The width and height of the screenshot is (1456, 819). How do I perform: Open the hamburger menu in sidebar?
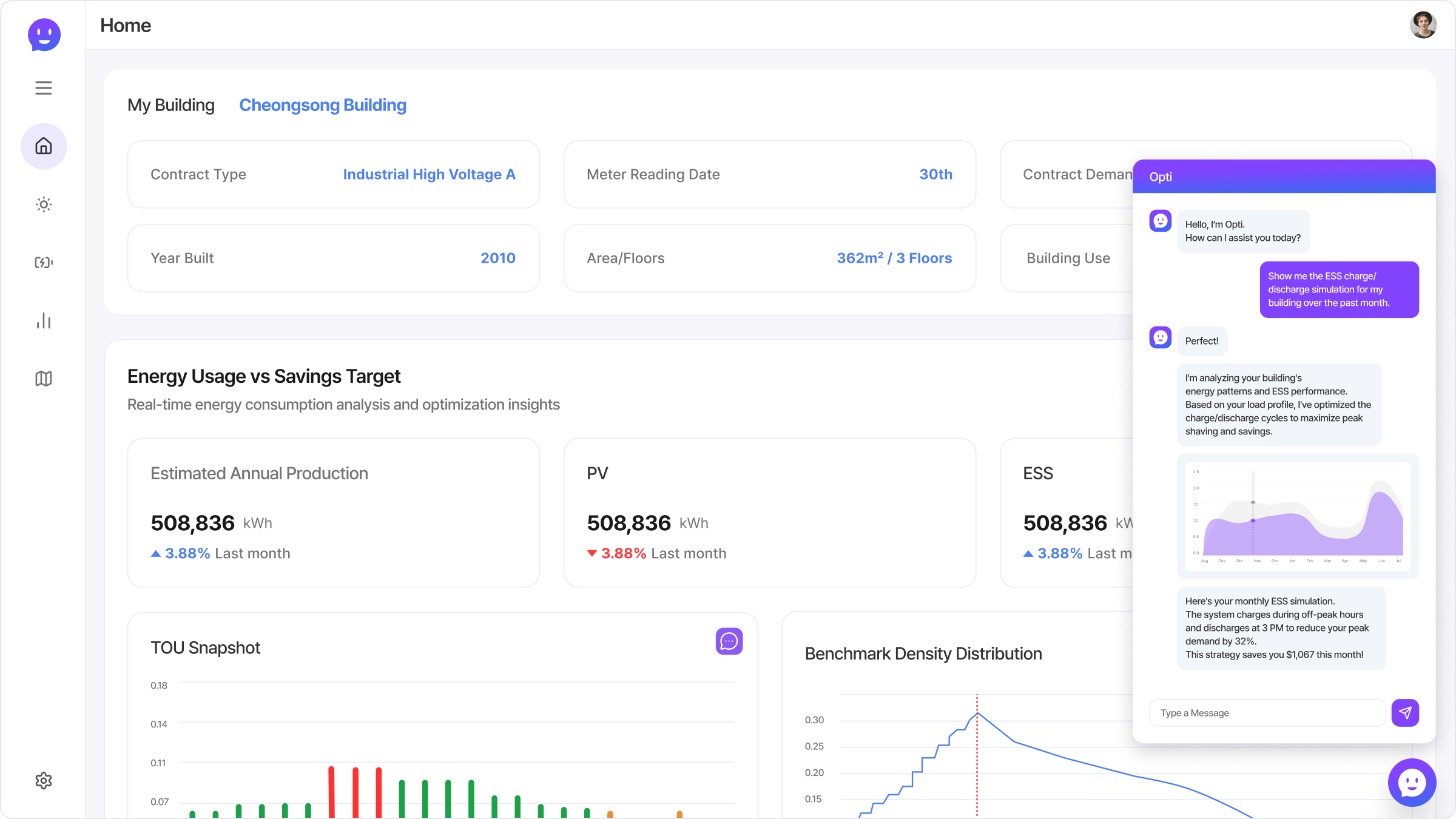[44, 88]
